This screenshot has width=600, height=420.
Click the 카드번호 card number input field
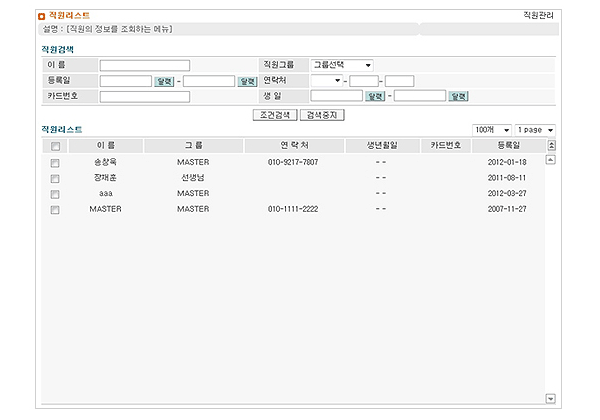[x=145, y=97]
